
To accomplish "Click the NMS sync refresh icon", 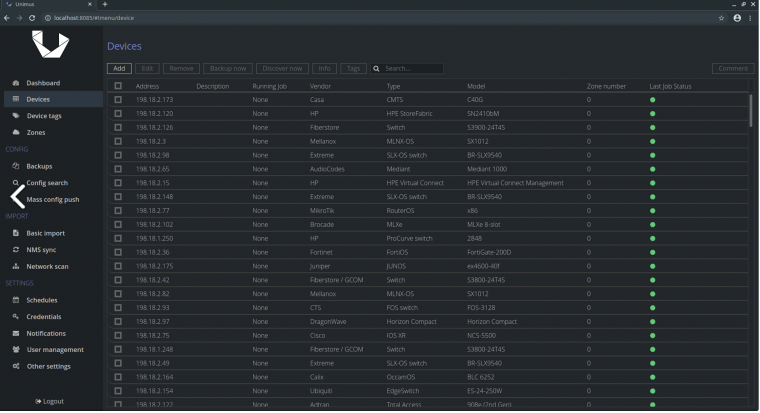I will tap(16, 250).
